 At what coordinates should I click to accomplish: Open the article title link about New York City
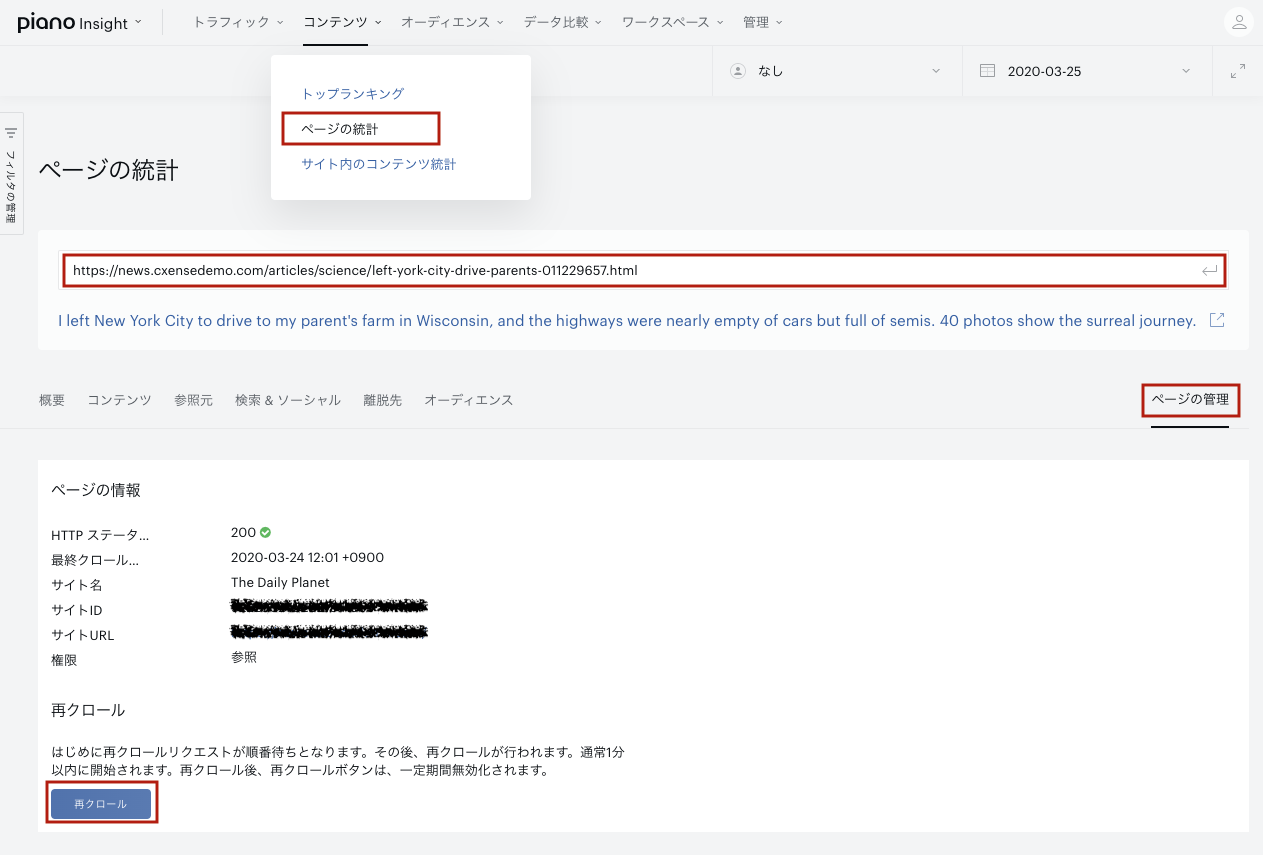click(627, 321)
